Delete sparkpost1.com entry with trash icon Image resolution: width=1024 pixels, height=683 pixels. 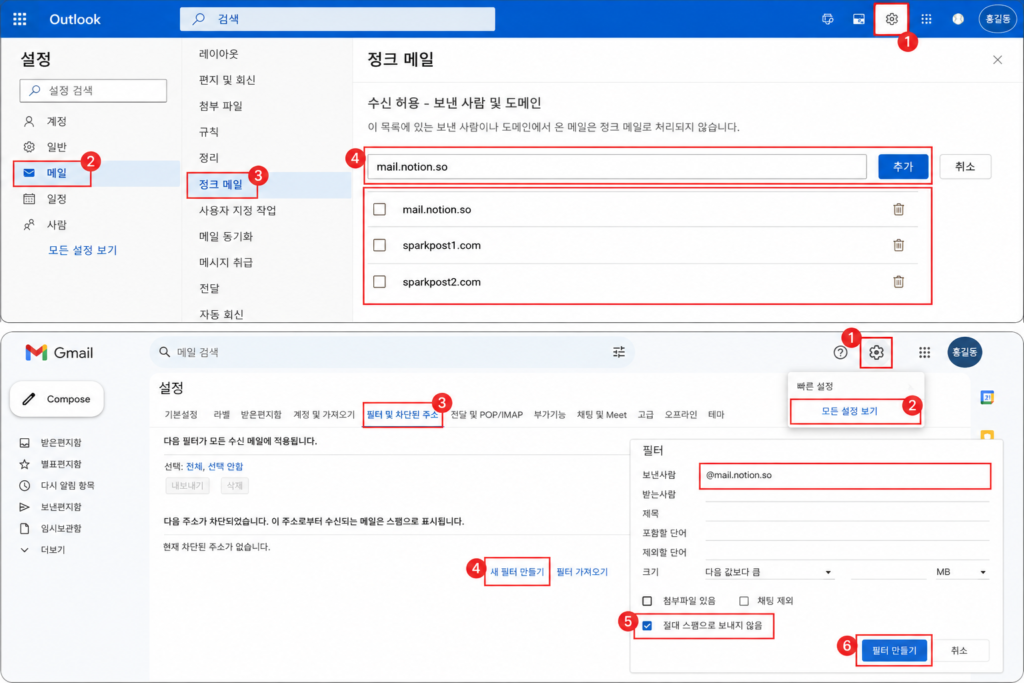click(899, 246)
